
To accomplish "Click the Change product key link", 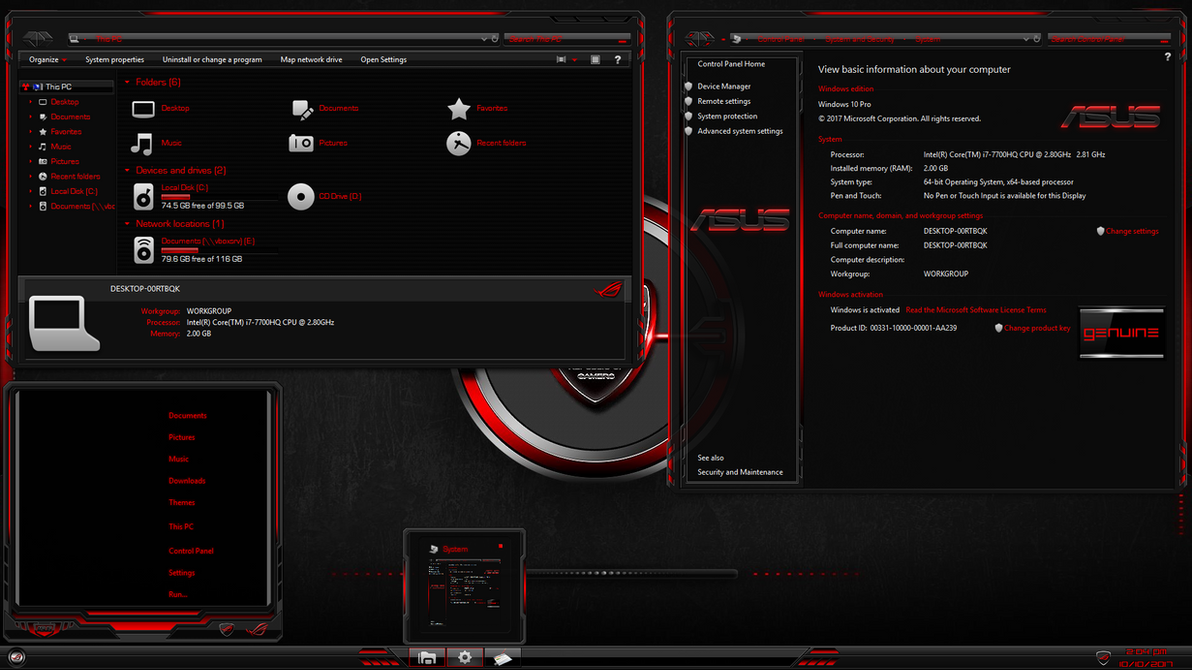I will coord(1036,328).
